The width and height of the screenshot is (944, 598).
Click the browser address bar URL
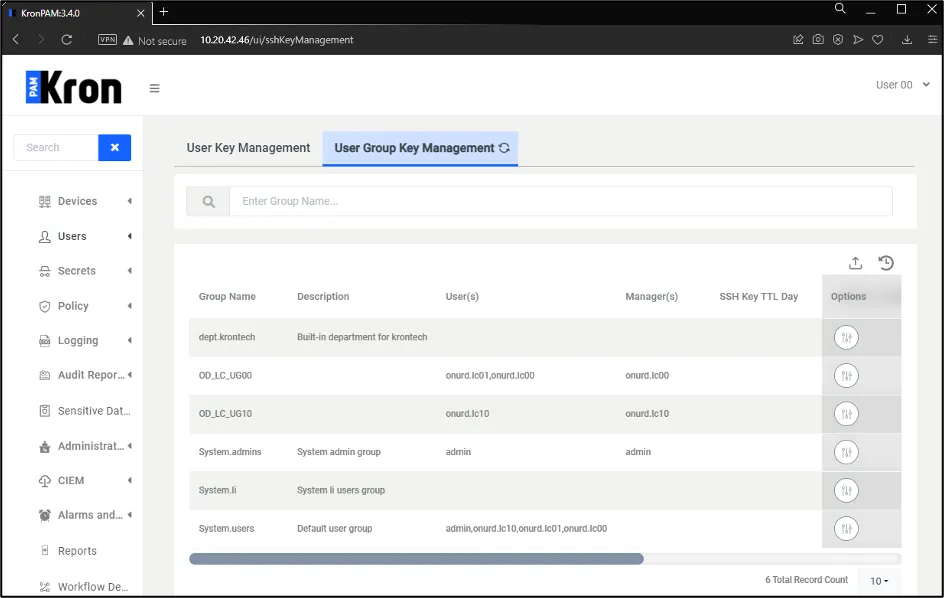point(276,40)
